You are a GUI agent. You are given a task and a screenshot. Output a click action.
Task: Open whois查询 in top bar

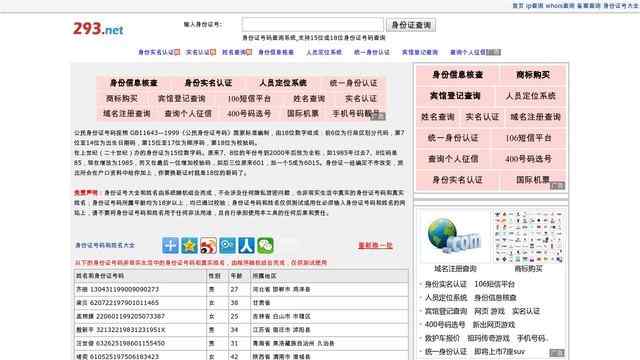click(x=560, y=6)
